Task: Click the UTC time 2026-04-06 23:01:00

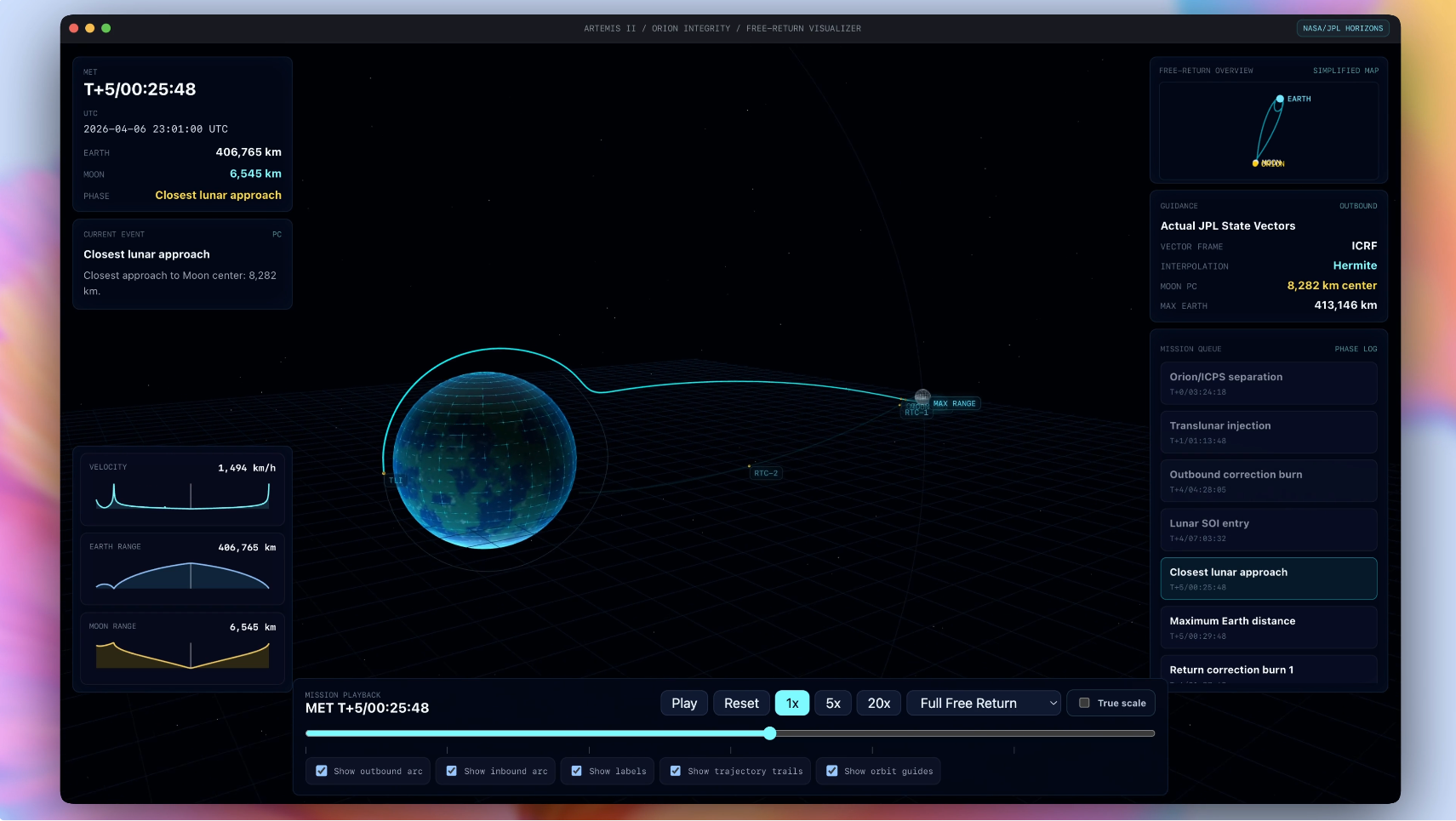Action: coord(156,129)
